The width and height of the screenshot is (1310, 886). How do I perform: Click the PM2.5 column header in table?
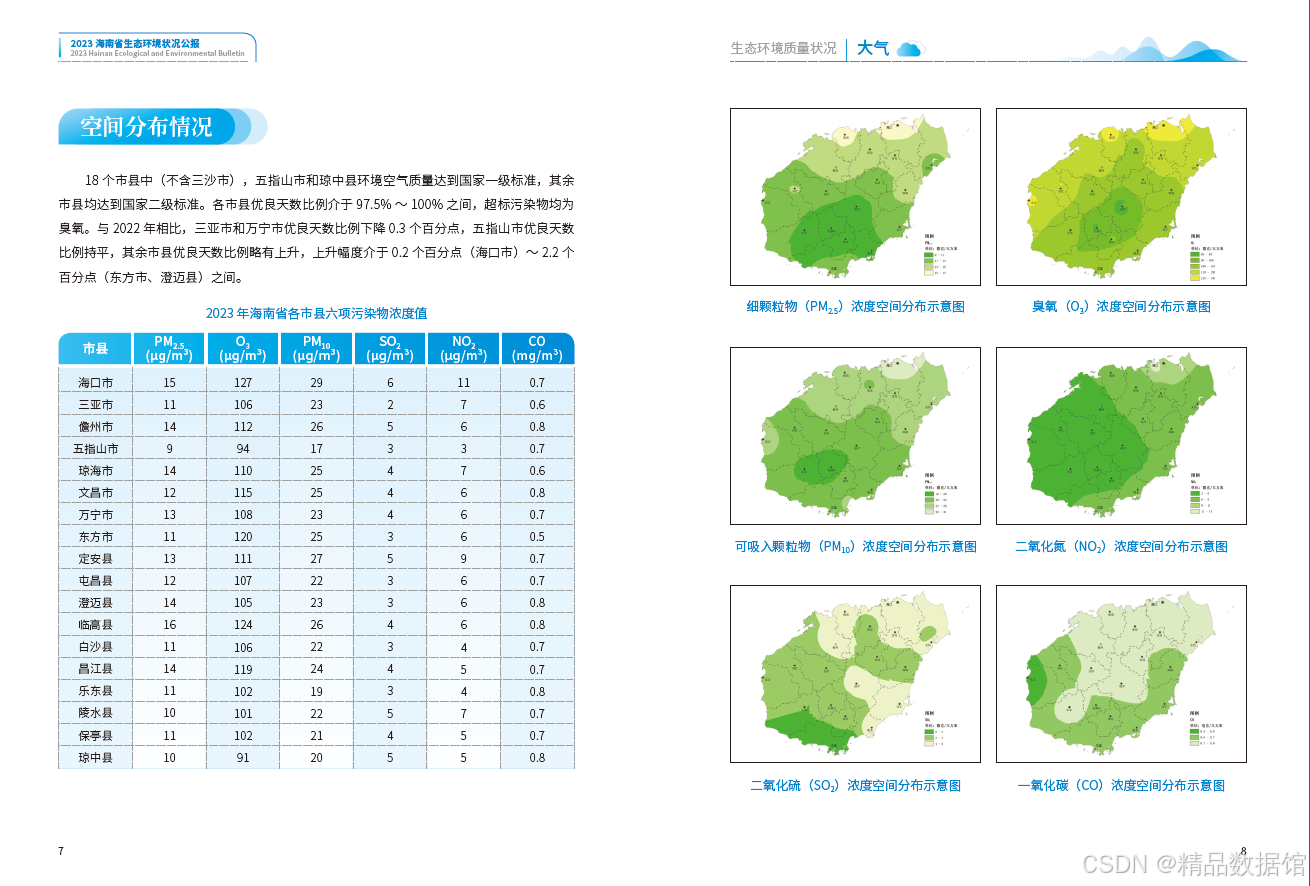pyautogui.click(x=170, y=349)
